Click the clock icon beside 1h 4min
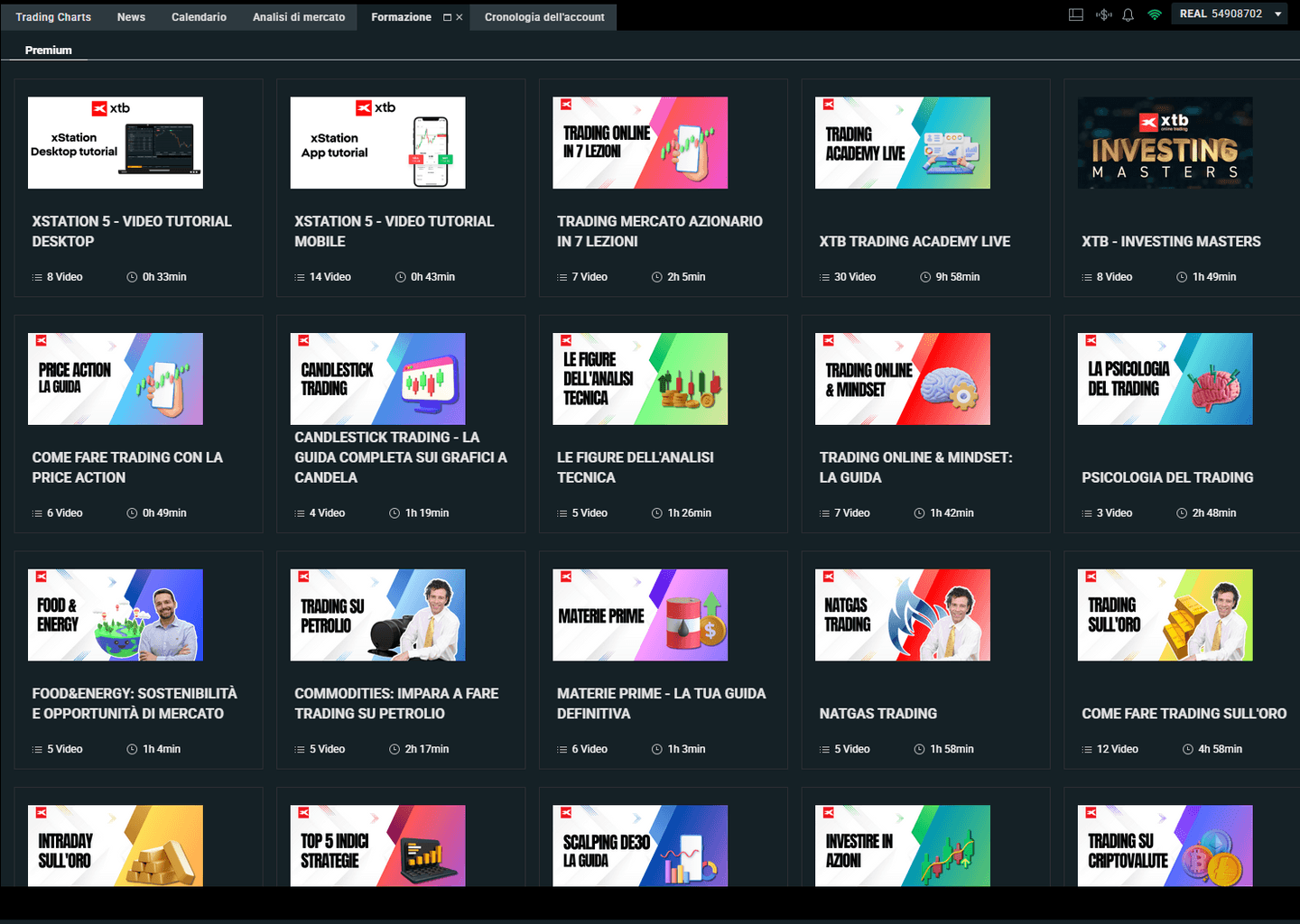1300x924 pixels. 132,749
